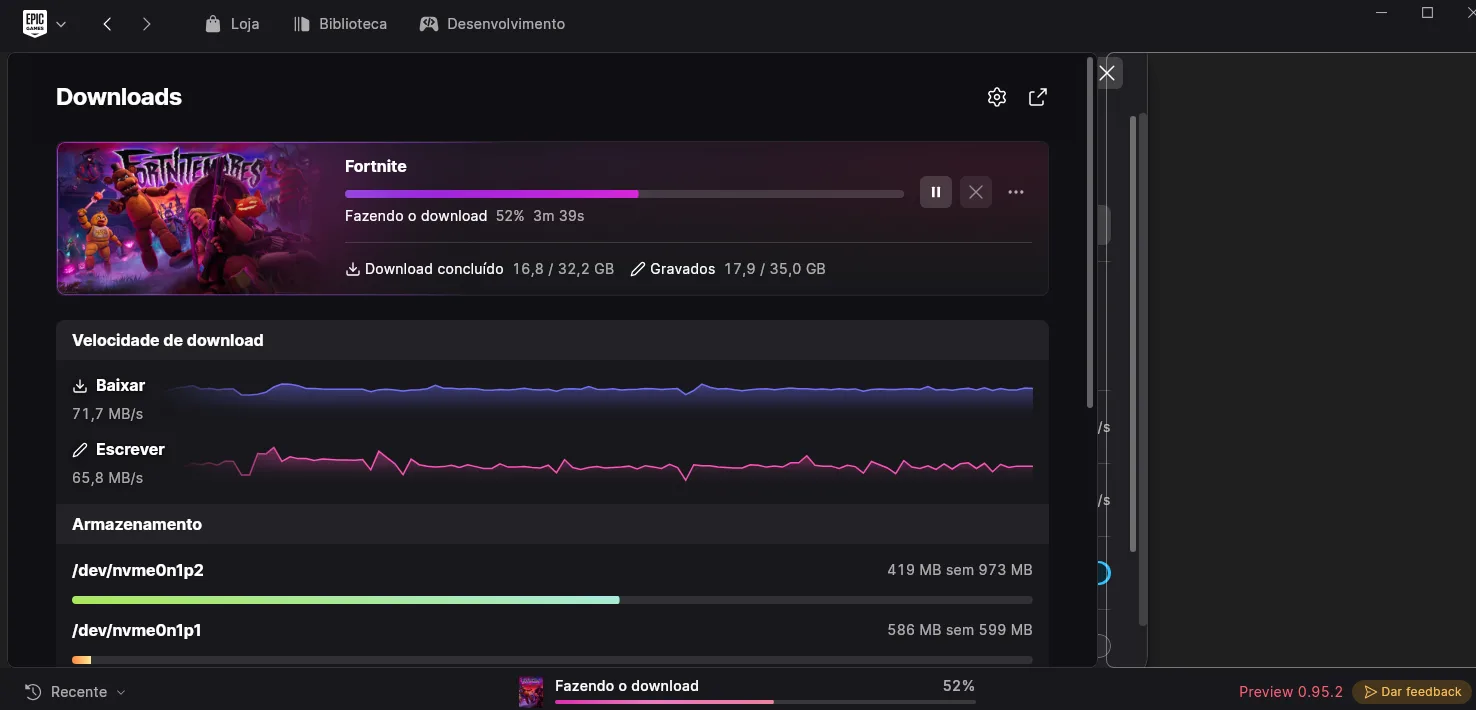Click the /dev/nvme0n1p2 usage bar
This screenshot has height=710, width=1476.
552,600
